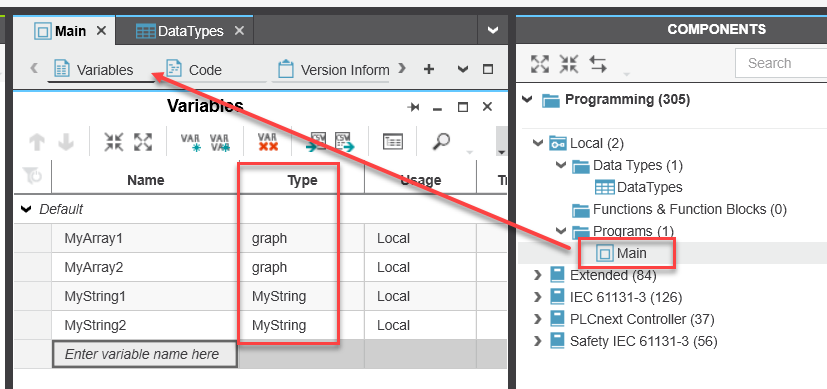Click the 'Enter variable name here' field
Image resolution: width=827 pixels, height=389 pixels.
click(145, 354)
